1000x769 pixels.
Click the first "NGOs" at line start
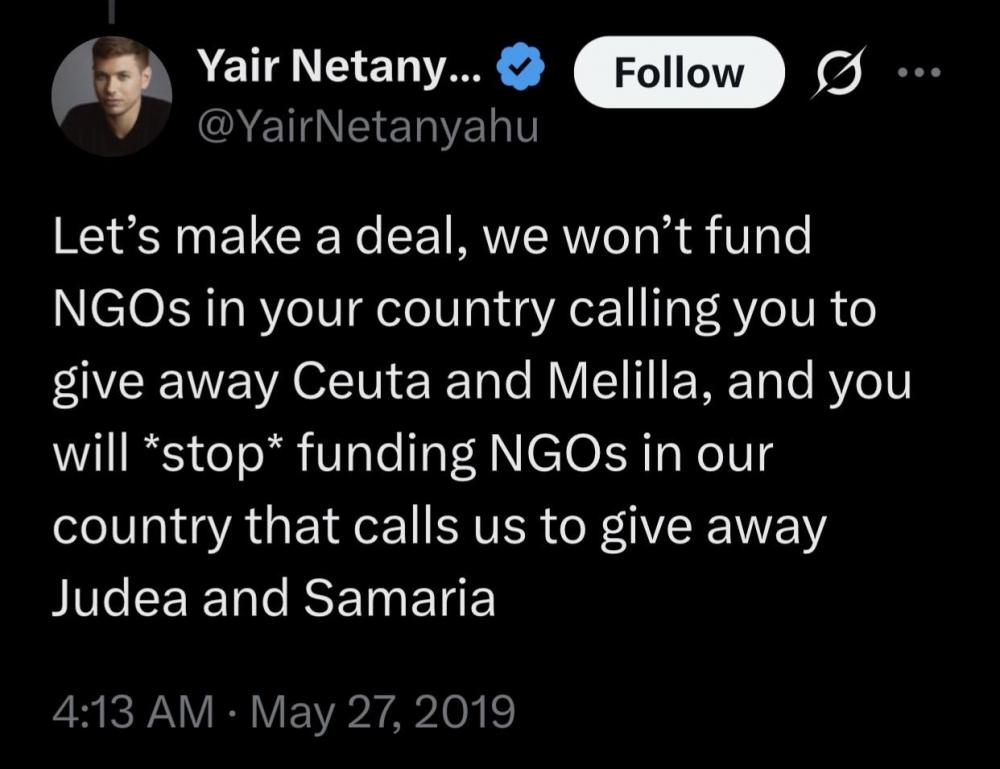point(122,309)
